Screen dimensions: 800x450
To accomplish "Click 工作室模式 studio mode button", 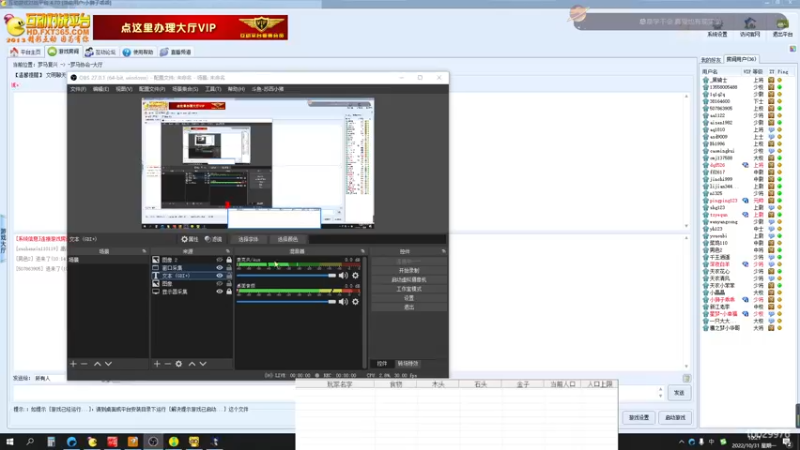I will point(409,289).
